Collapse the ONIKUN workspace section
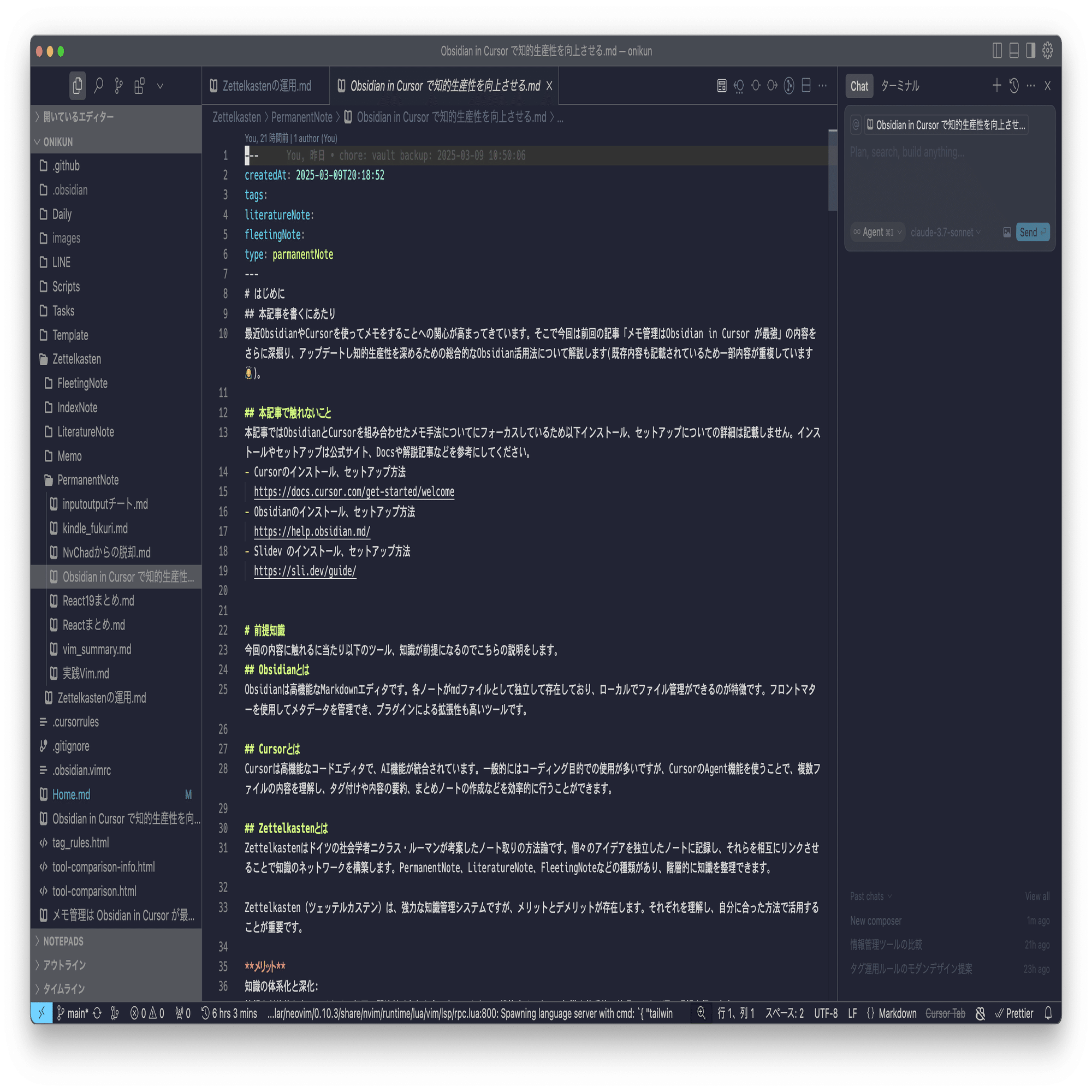Image resolution: width=1092 pixels, height=1092 pixels. pos(116,142)
